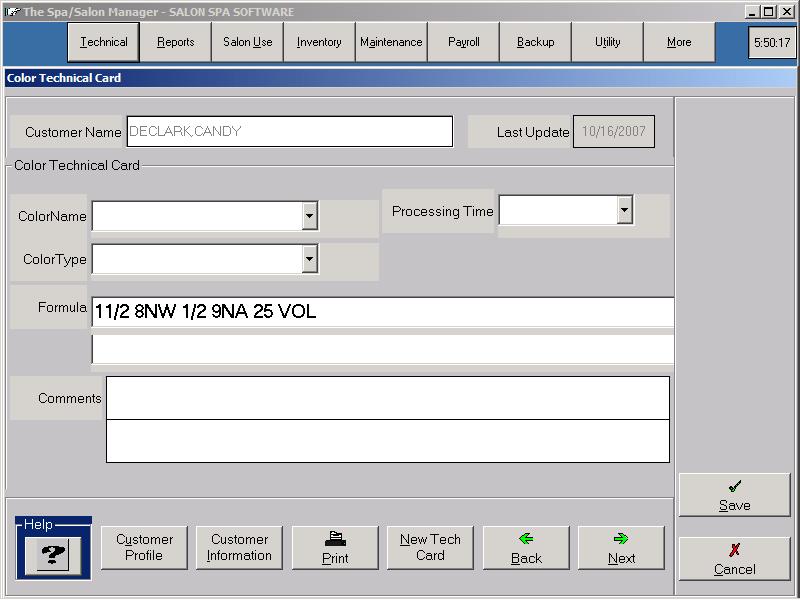Click the Backup menu button
The width and height of the screenshot is (800, 600).
pos(535,43)
